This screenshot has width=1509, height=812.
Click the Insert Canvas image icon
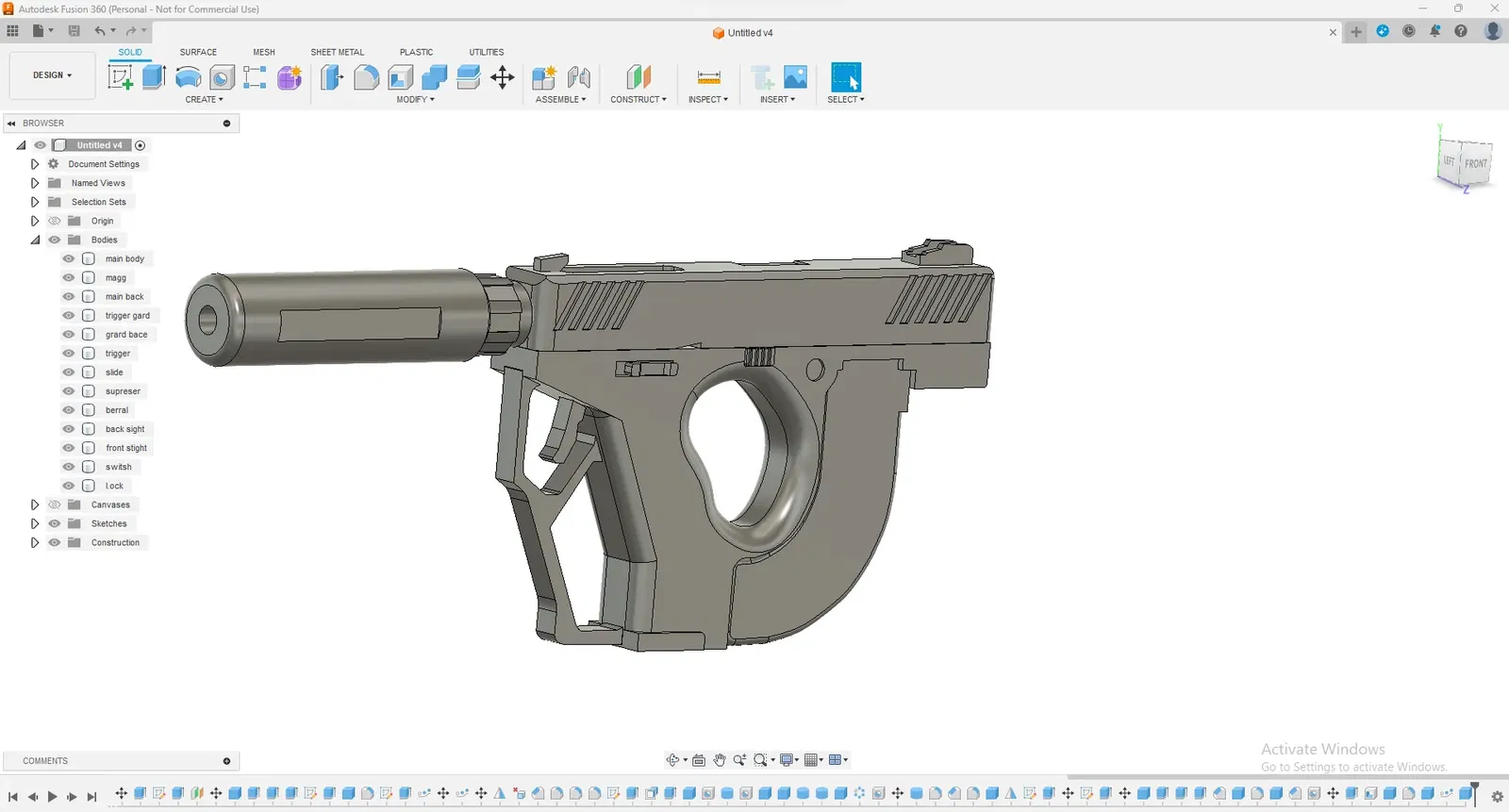pyautogui.click(x=795, y=77)
